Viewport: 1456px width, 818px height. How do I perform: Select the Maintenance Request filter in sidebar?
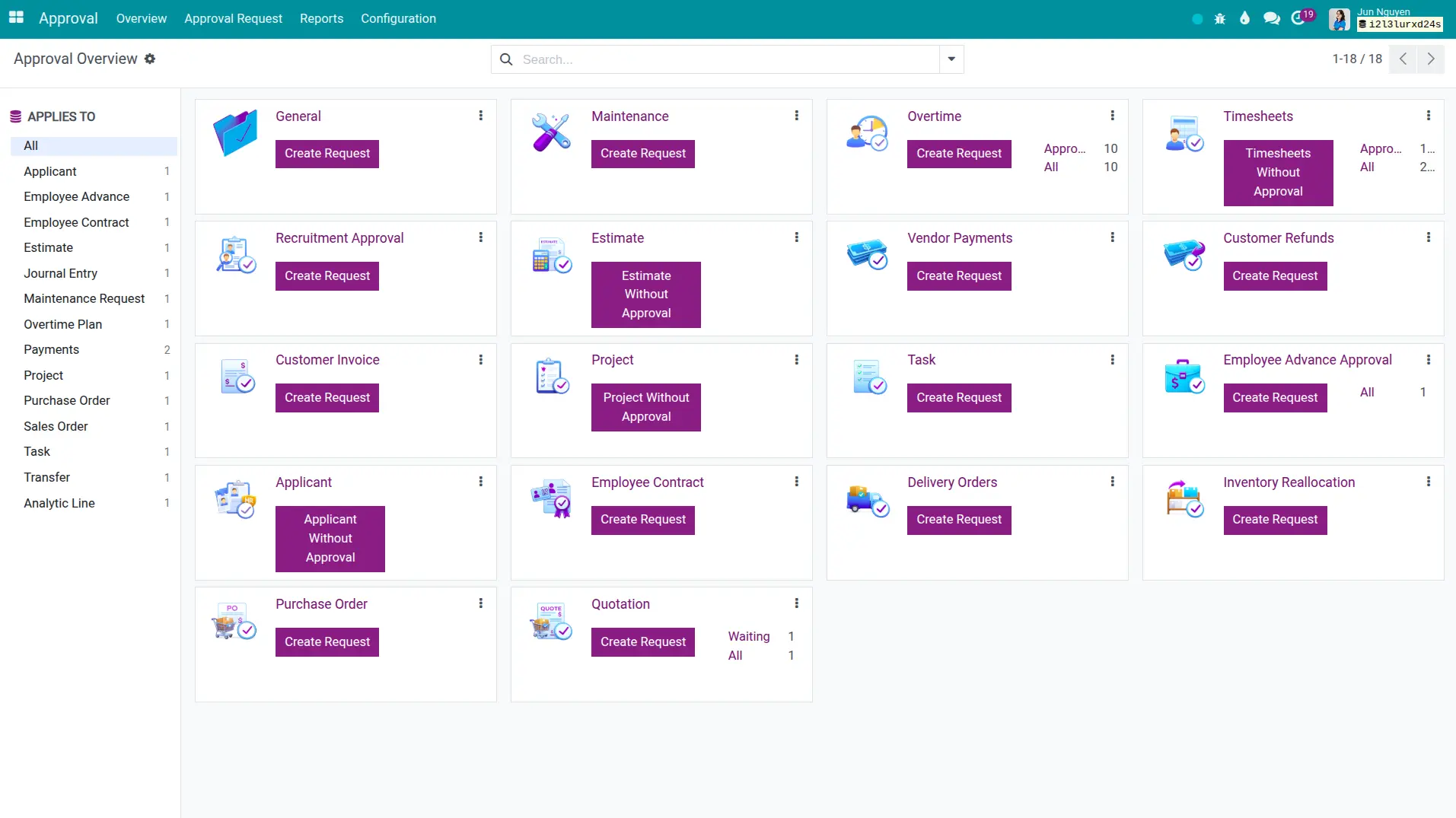[84, 298]
